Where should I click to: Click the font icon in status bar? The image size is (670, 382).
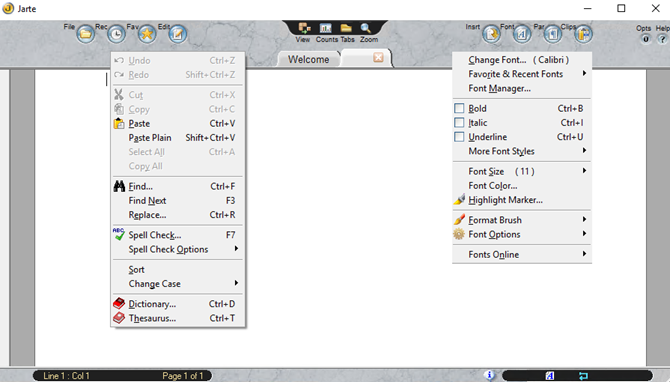[550, 376]
